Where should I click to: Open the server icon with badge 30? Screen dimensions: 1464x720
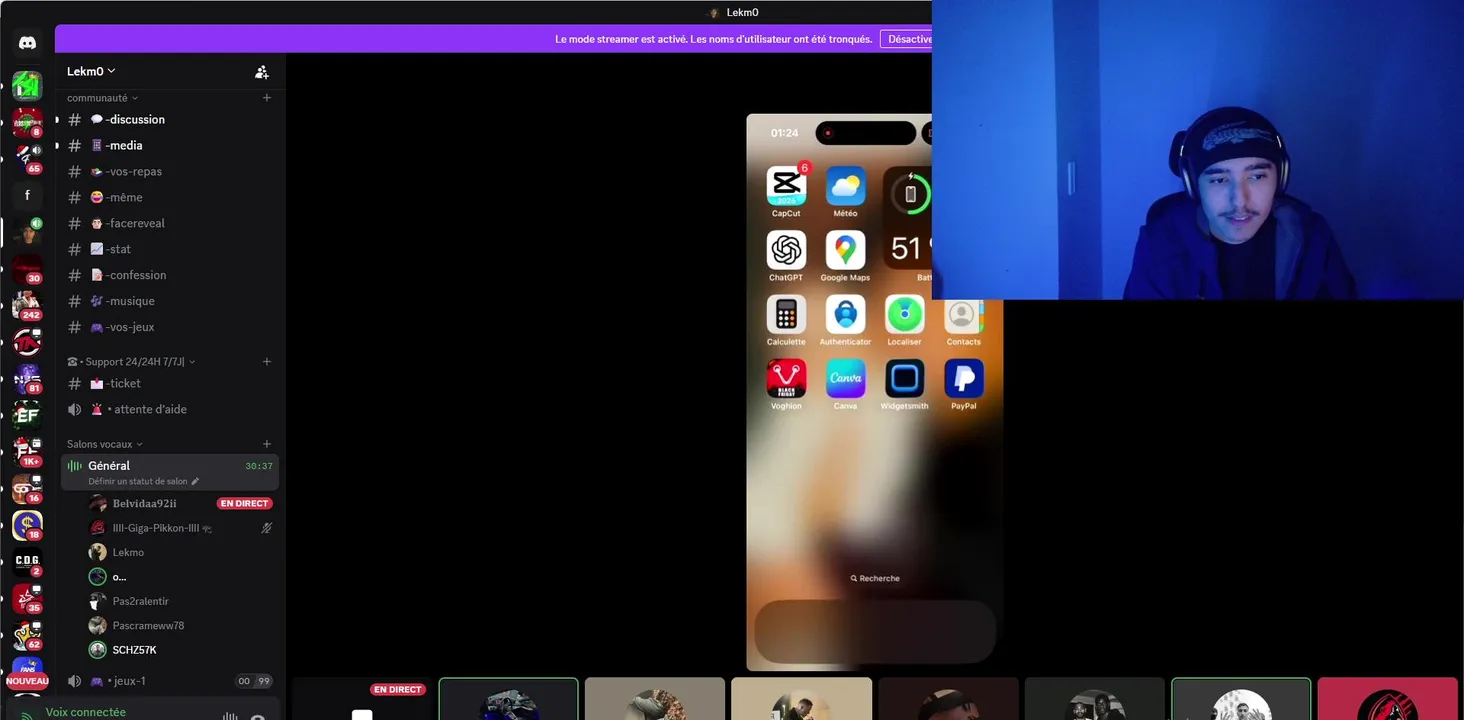point(27,269)
